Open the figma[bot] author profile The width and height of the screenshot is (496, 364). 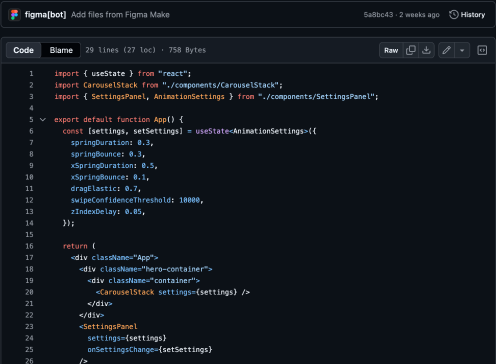coord(45,15)
